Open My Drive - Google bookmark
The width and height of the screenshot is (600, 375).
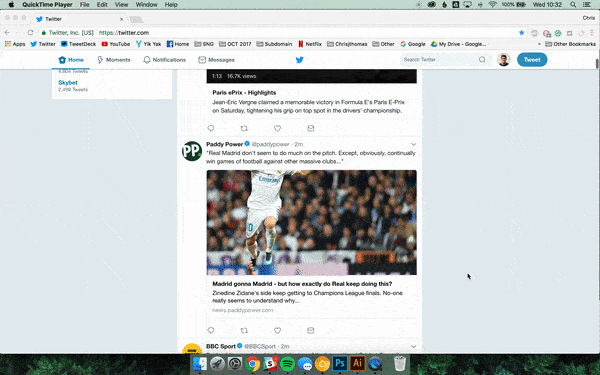[x=458, y=44]
